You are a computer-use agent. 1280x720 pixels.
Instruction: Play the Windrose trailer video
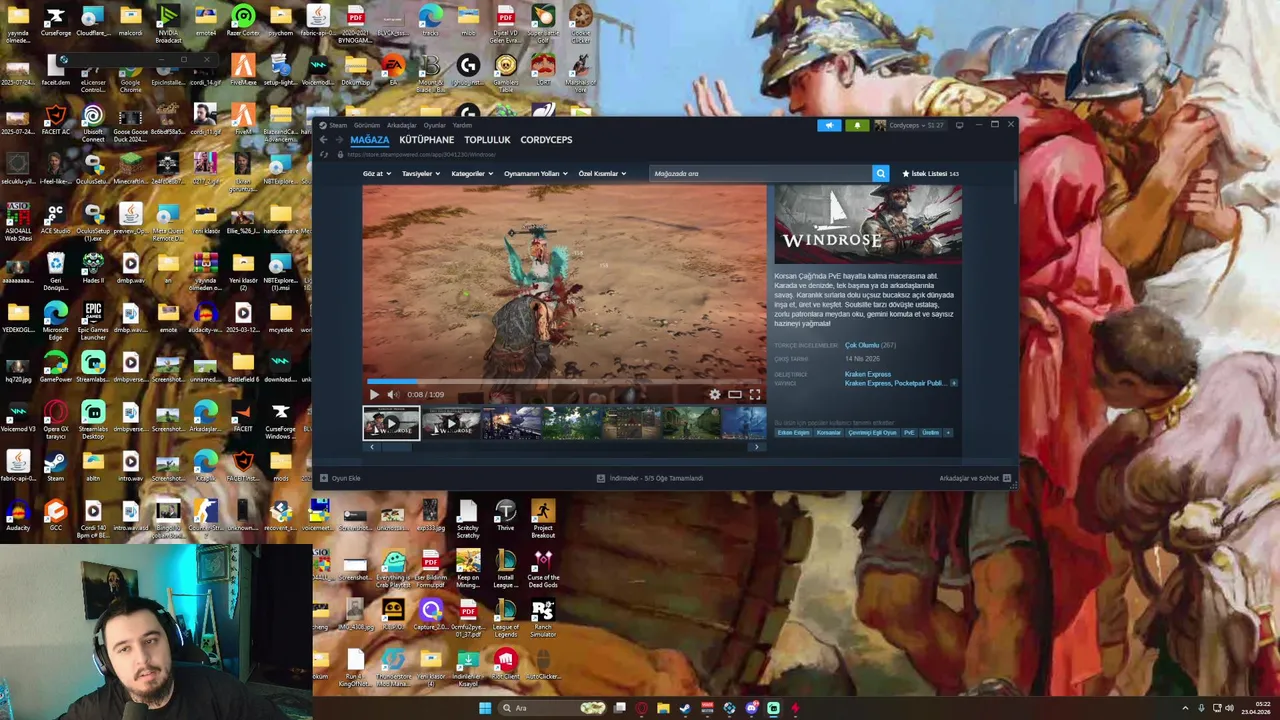[374, 395]
